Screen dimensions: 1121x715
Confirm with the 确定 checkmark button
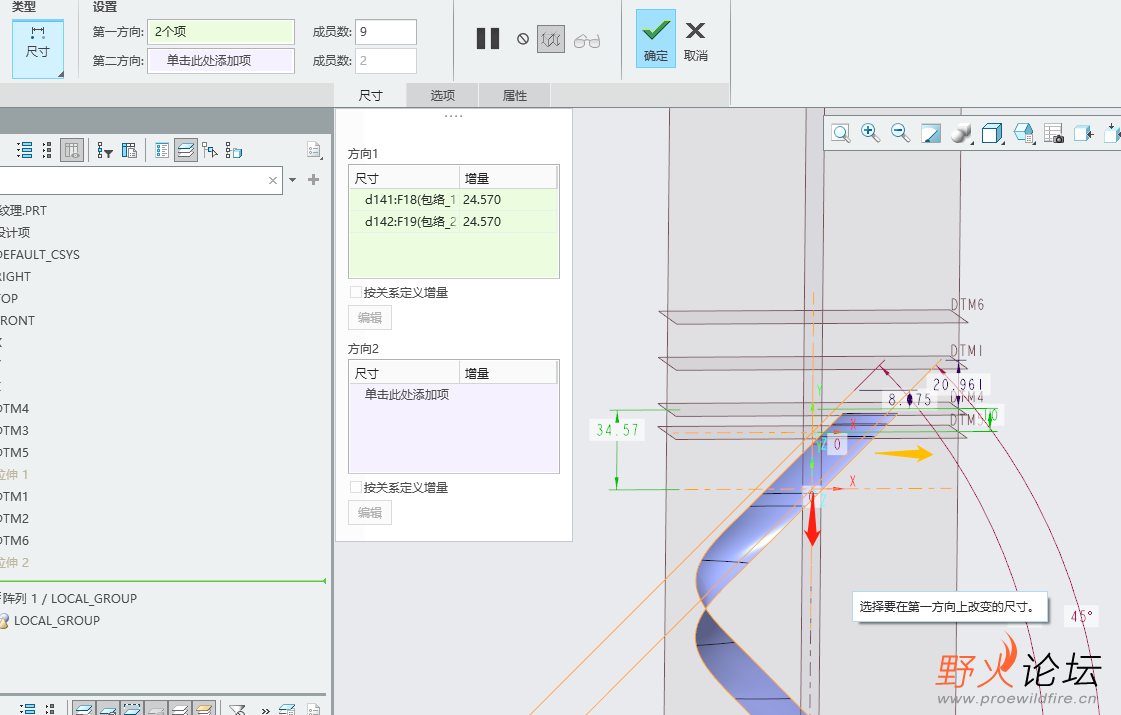656,39
